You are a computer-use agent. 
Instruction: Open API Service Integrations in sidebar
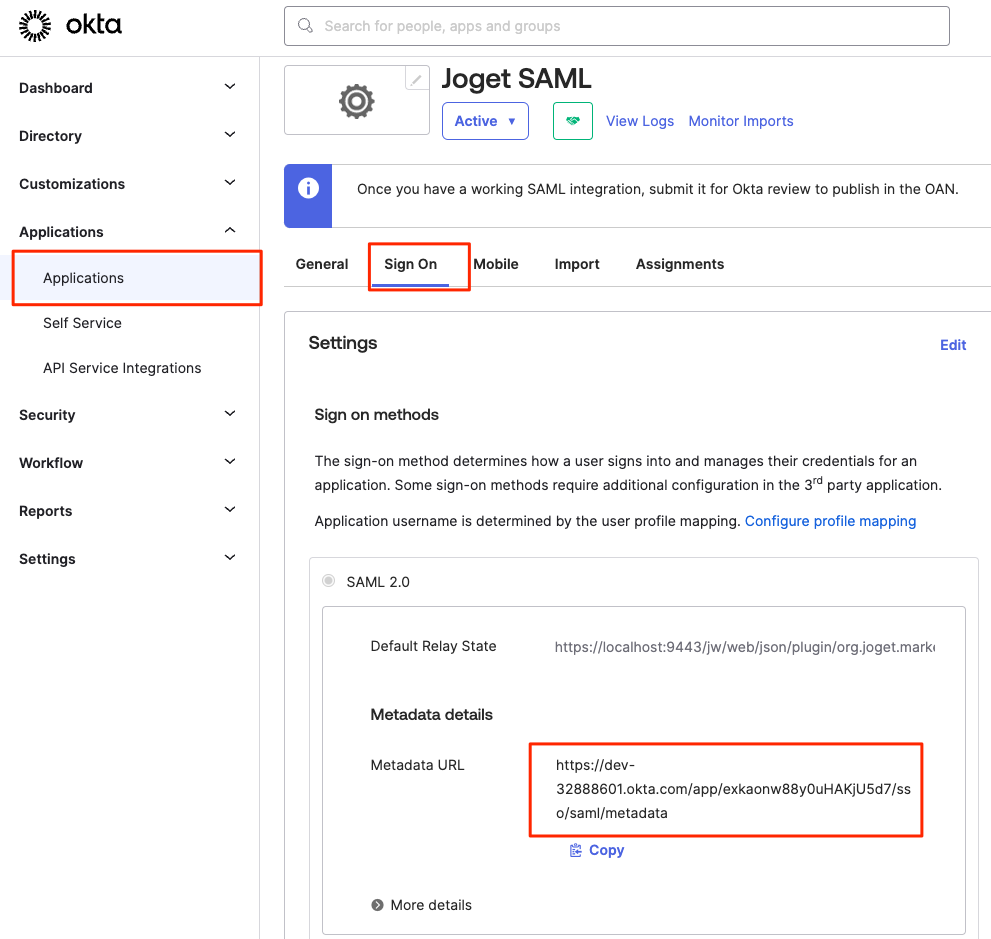point(122,368)
